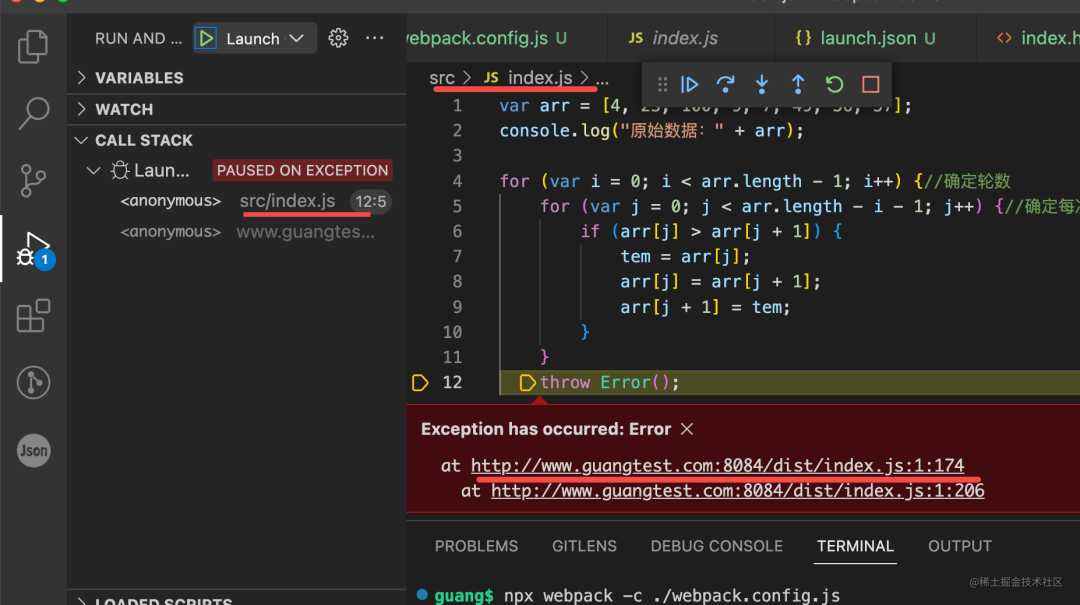Open the TERMINAL panel tab
The height and width of the screenshot is (605, 1080).
[855, 546]
